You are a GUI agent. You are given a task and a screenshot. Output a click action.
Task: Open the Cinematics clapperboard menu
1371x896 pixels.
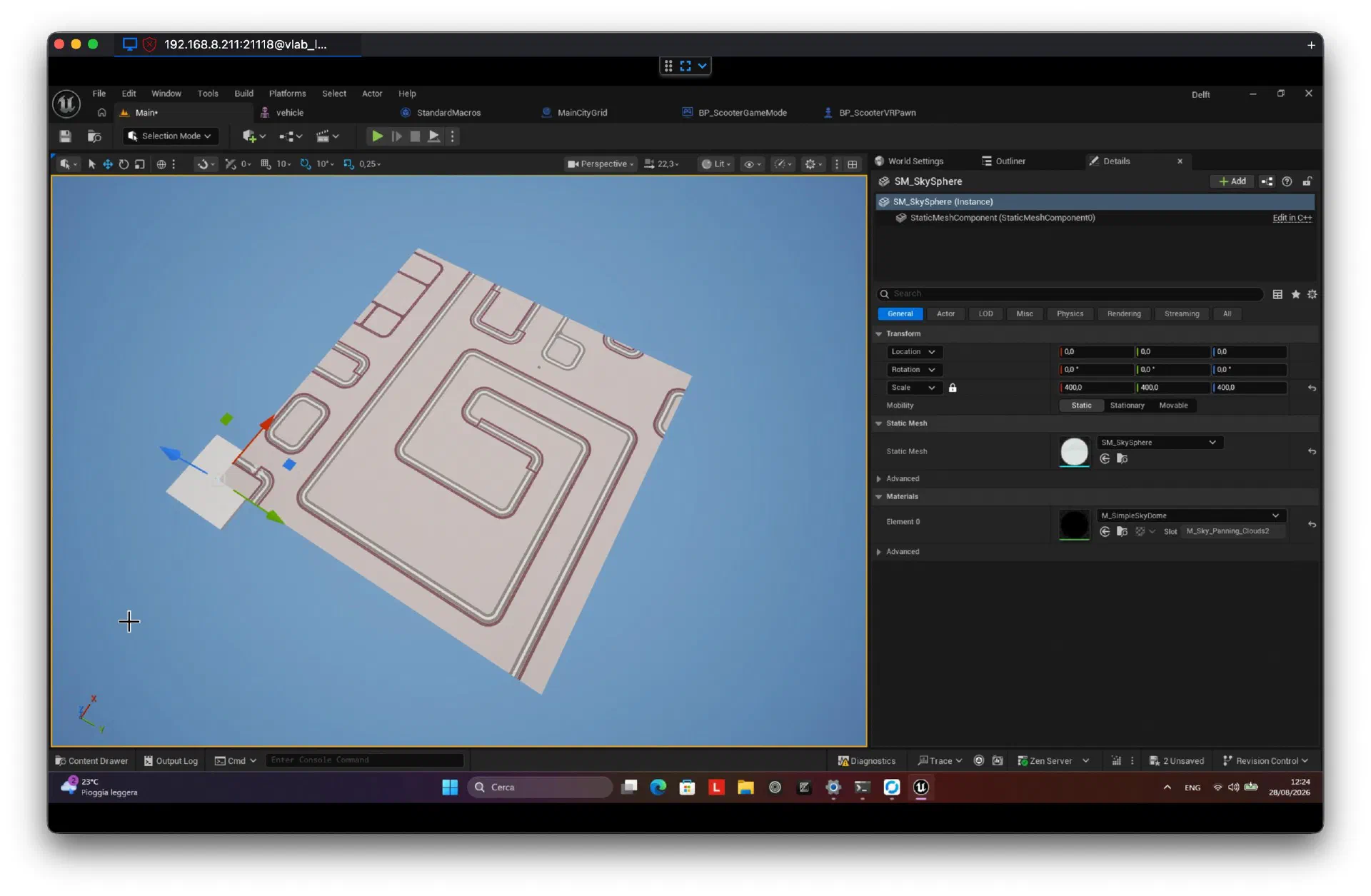point(328,136)
